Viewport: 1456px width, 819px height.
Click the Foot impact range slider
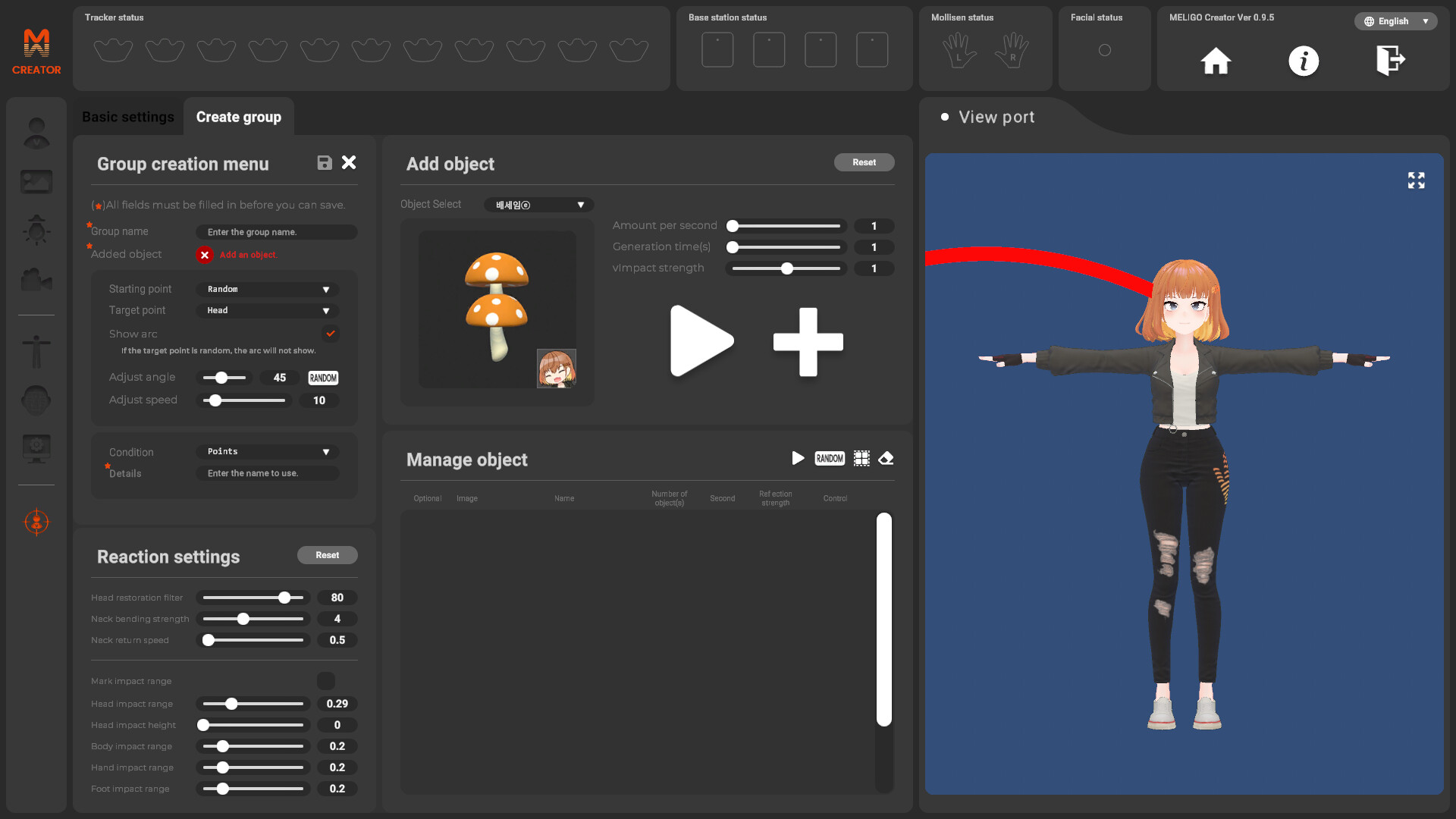point(253,789)
